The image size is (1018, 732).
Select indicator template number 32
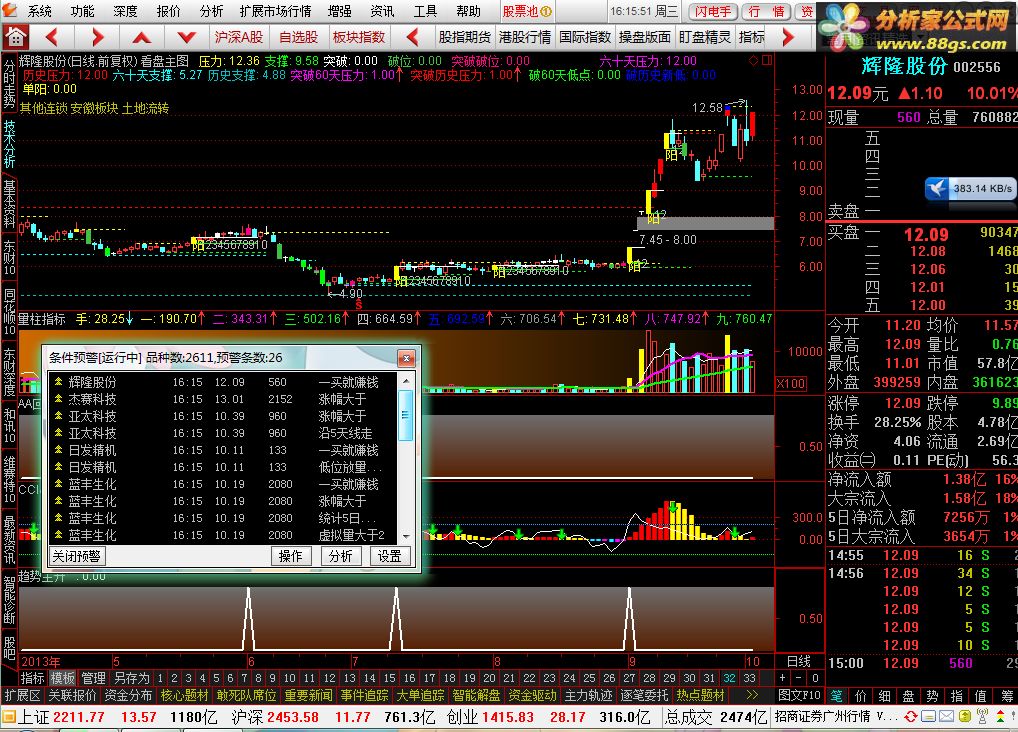pyautogui.click(x=730, y=678)
